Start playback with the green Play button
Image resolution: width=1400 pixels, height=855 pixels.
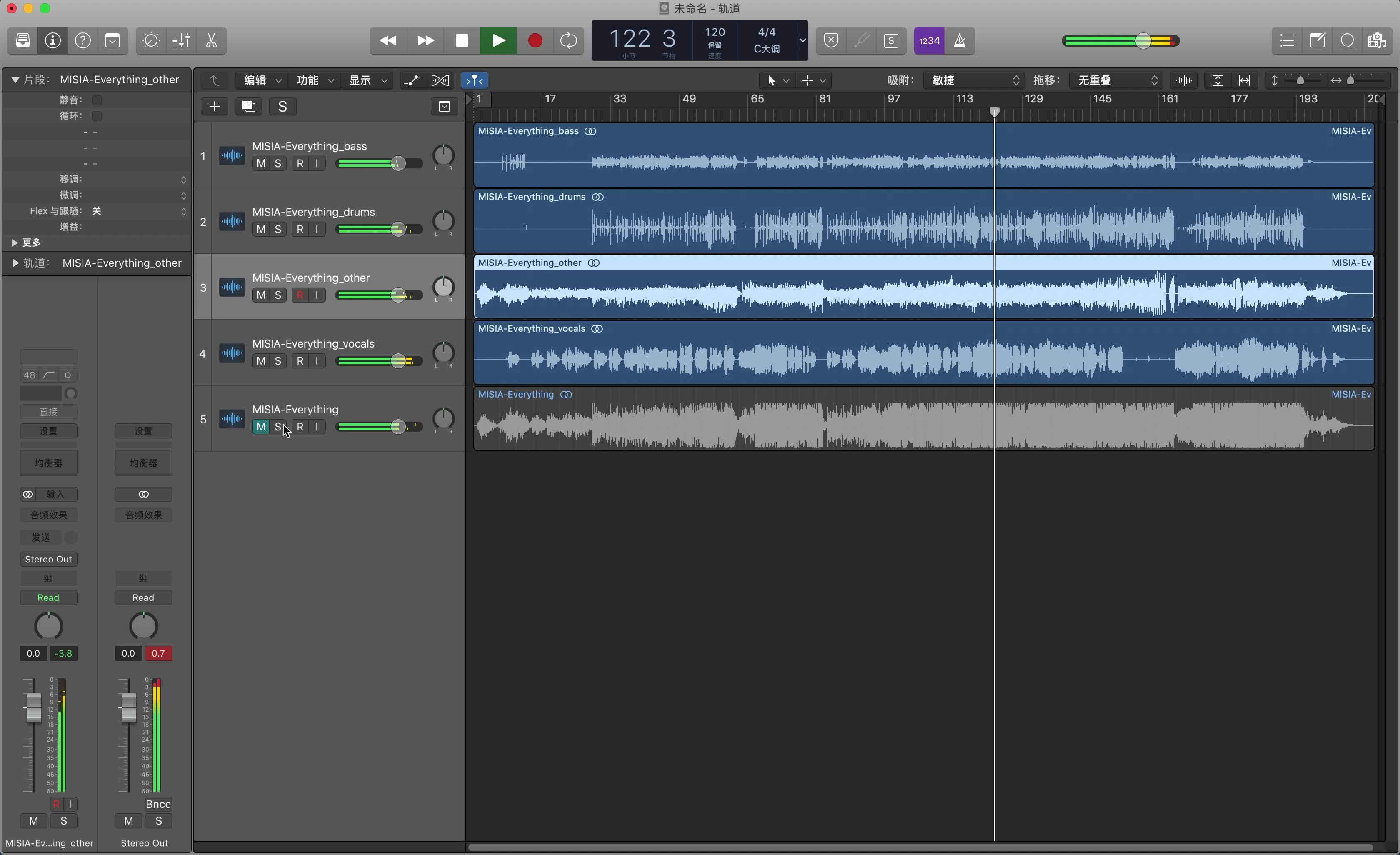[498, 40]
